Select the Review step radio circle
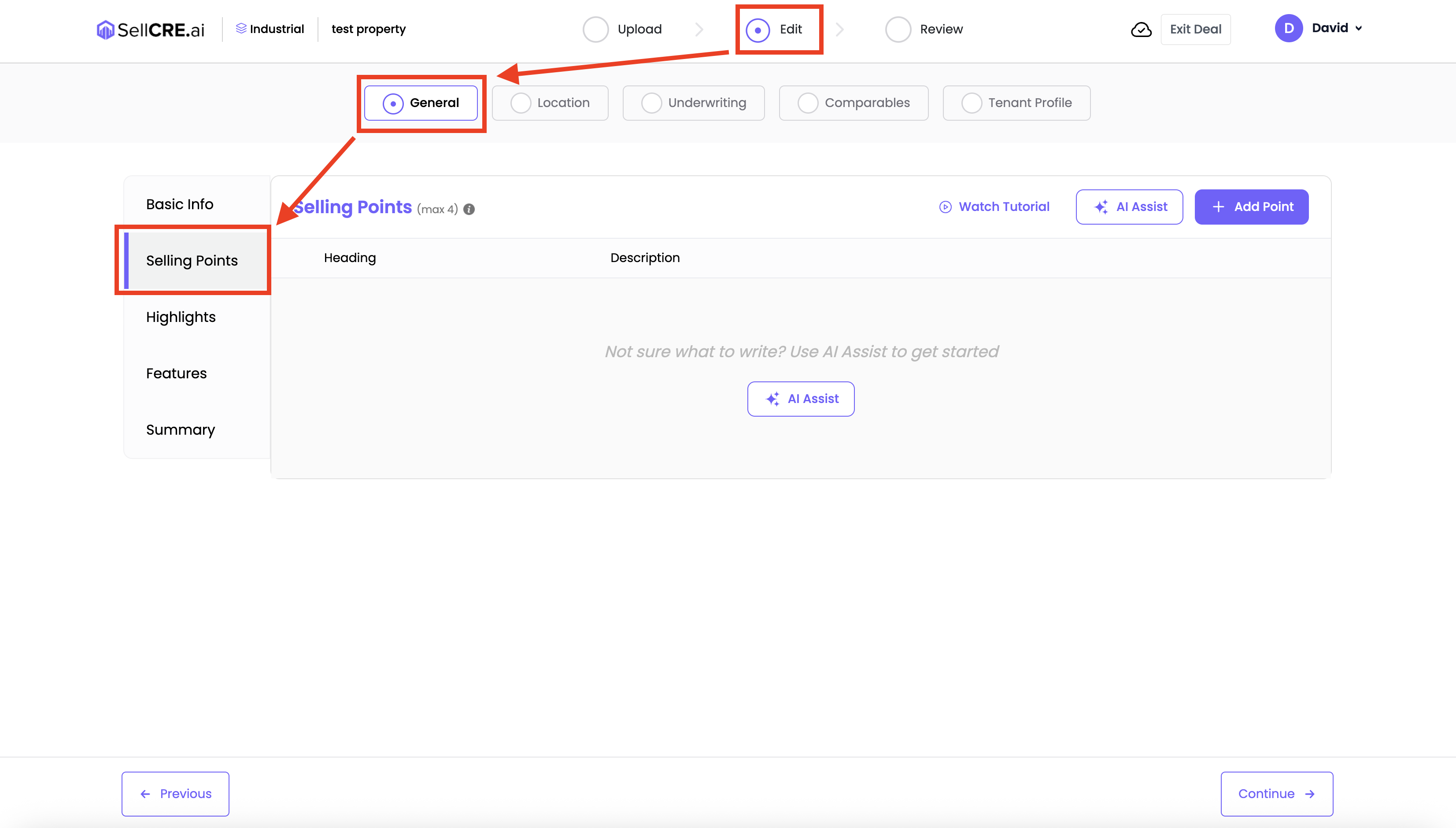 (898, 30)
